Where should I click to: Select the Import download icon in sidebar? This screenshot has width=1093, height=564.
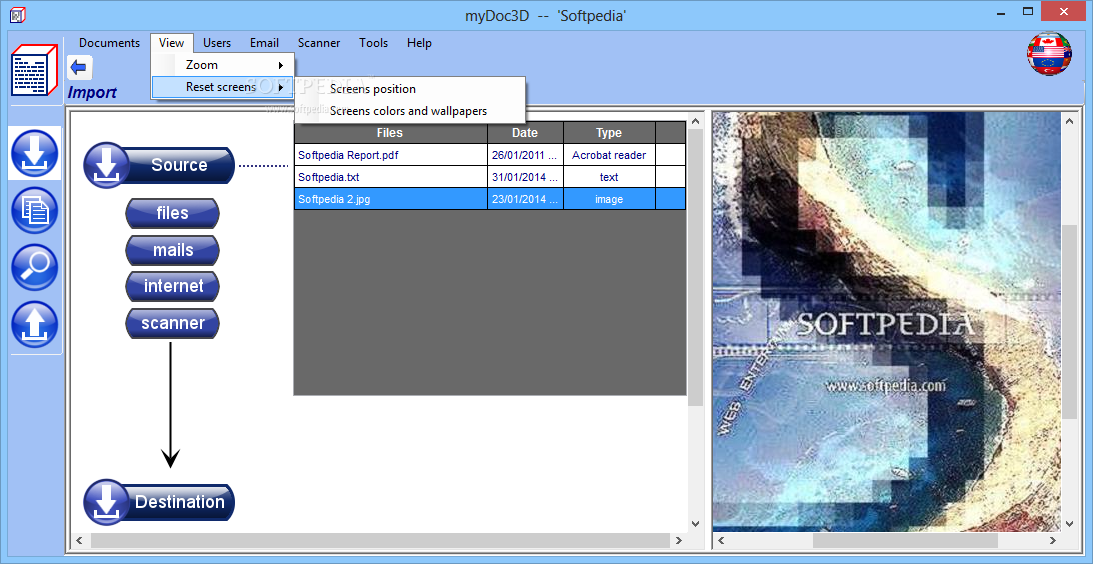click(x=35, y=153)
